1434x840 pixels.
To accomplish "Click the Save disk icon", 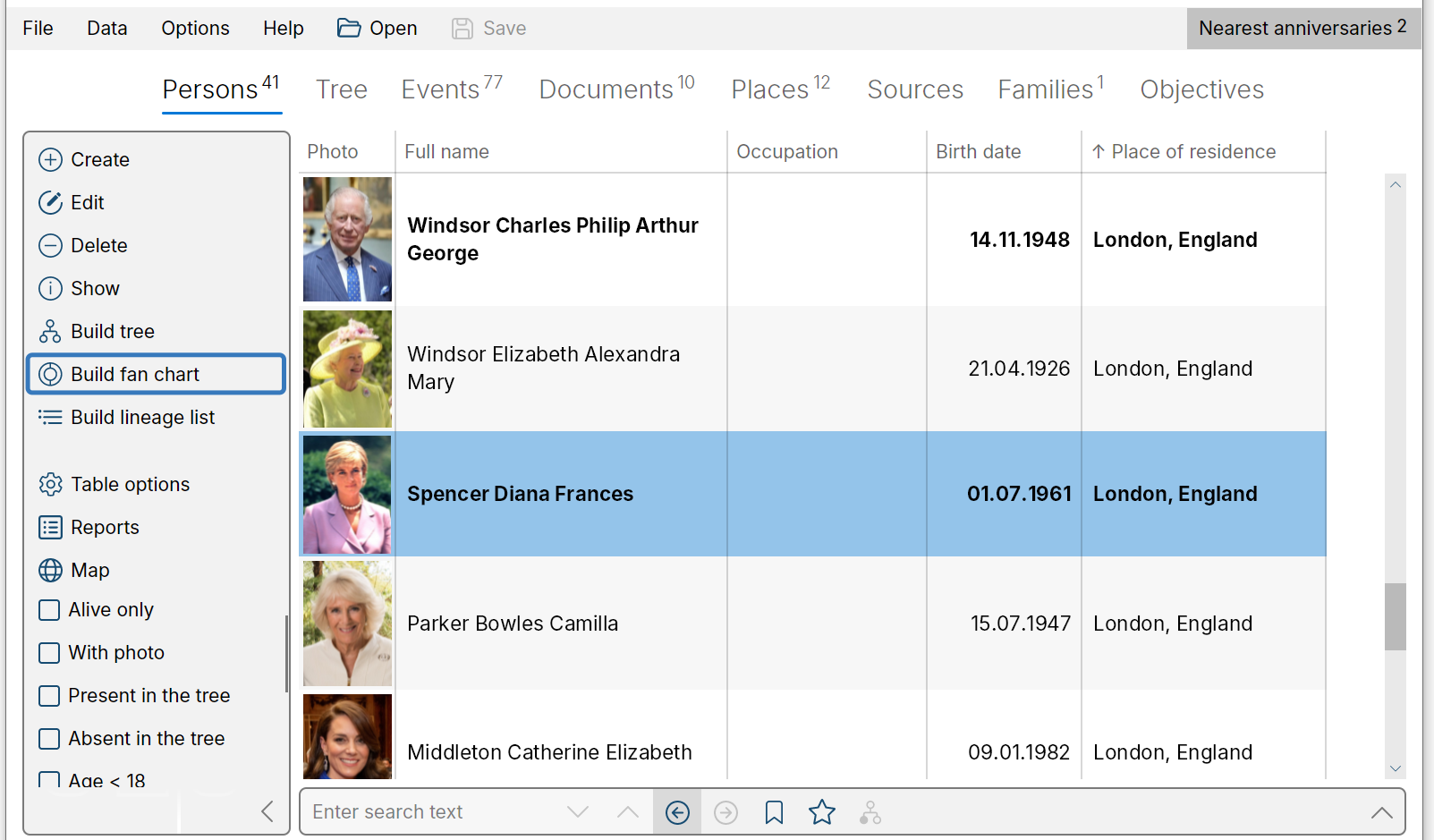I will [462, 29].
